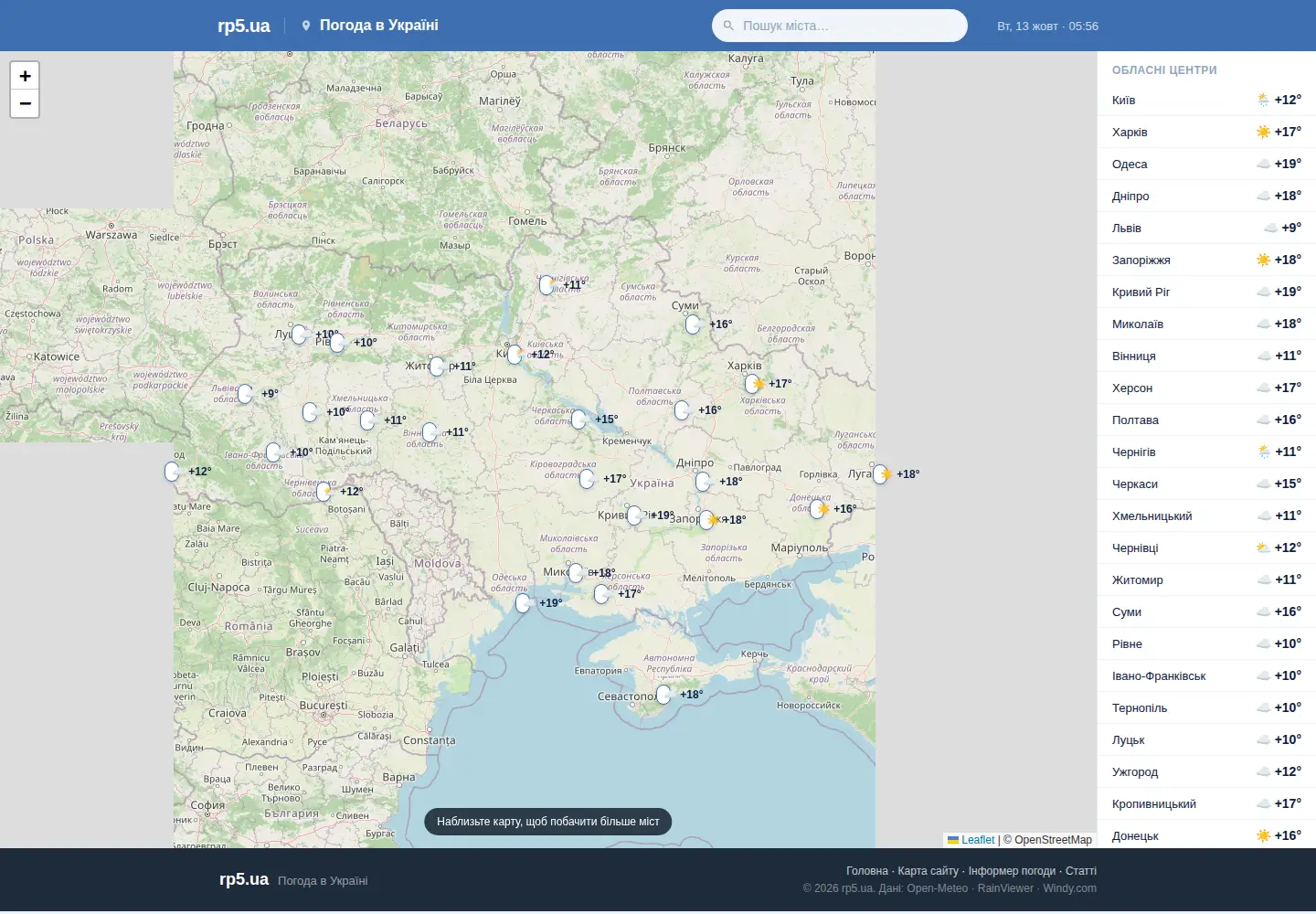Open Карта сайту footer link

pos(929,871)
